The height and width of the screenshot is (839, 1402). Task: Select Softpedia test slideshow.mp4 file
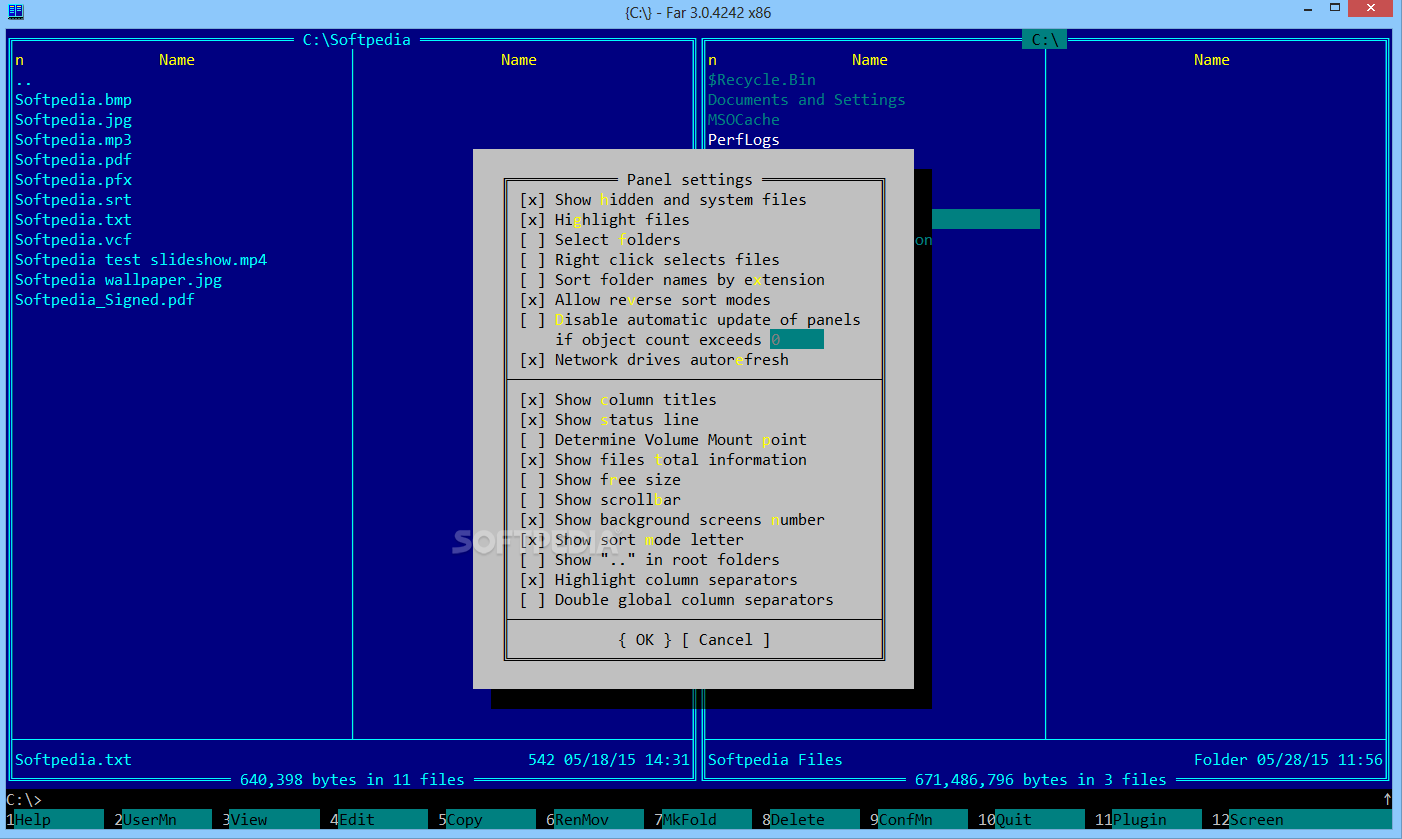[141, 260]
